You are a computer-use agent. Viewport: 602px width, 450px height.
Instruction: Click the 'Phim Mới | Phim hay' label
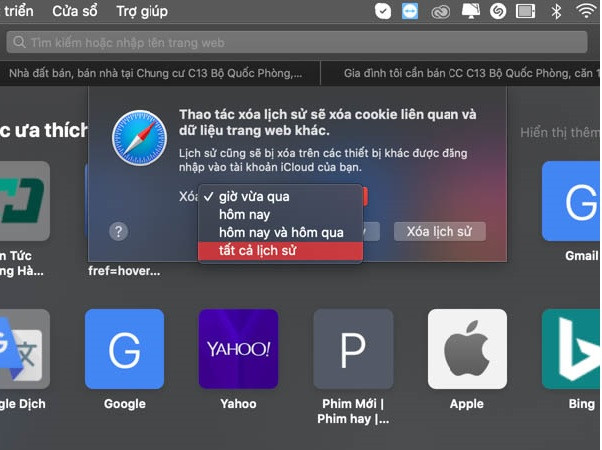pos(353,411)
